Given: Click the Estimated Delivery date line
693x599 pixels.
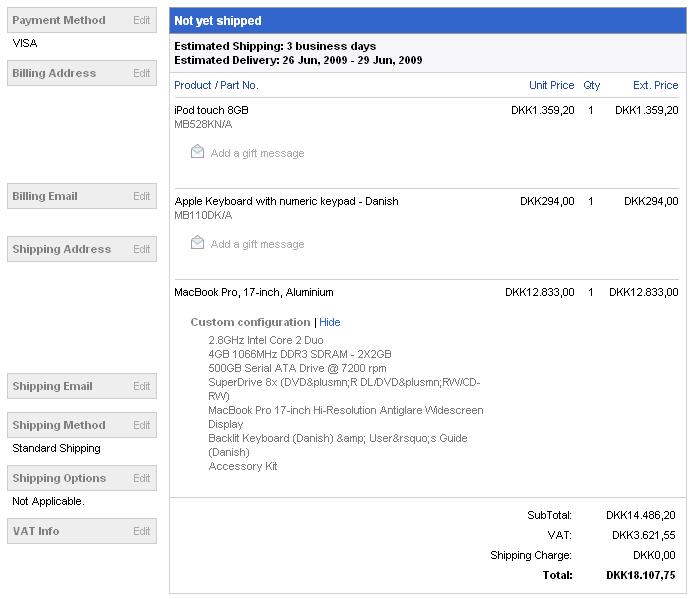Looking at the screenshot, I should pyautogui.click(x=298, y=60).
